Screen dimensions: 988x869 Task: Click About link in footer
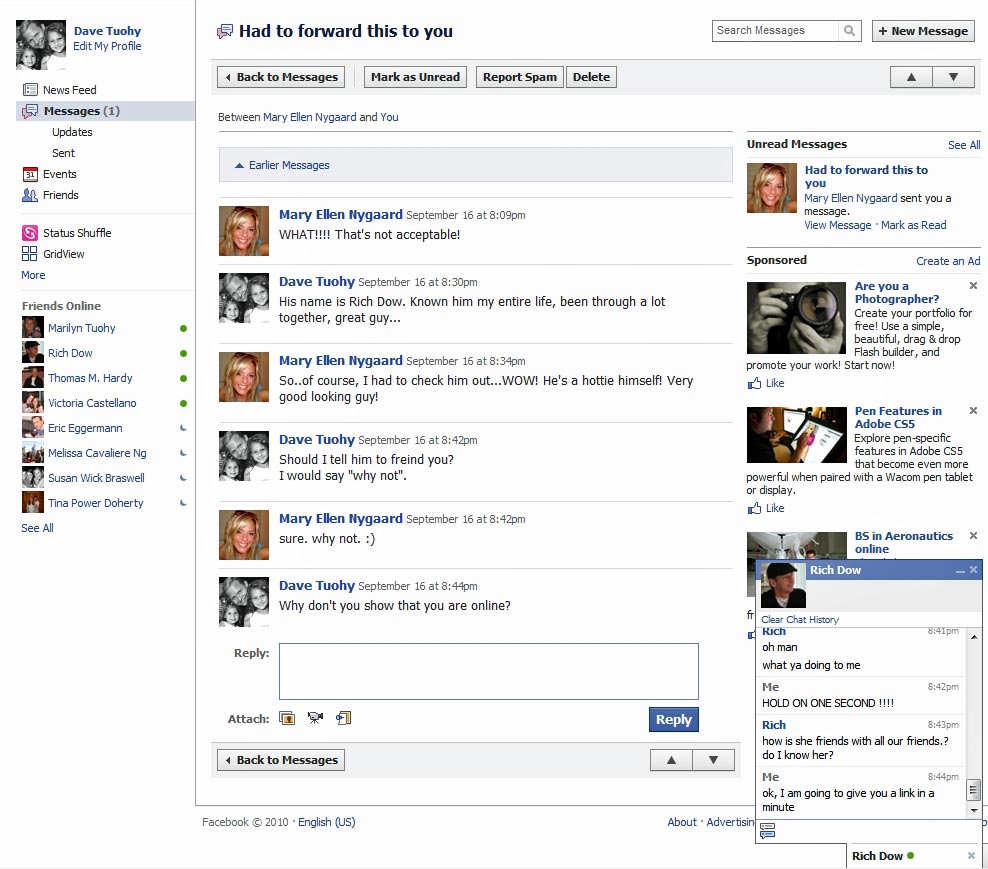tap(682, 822)
